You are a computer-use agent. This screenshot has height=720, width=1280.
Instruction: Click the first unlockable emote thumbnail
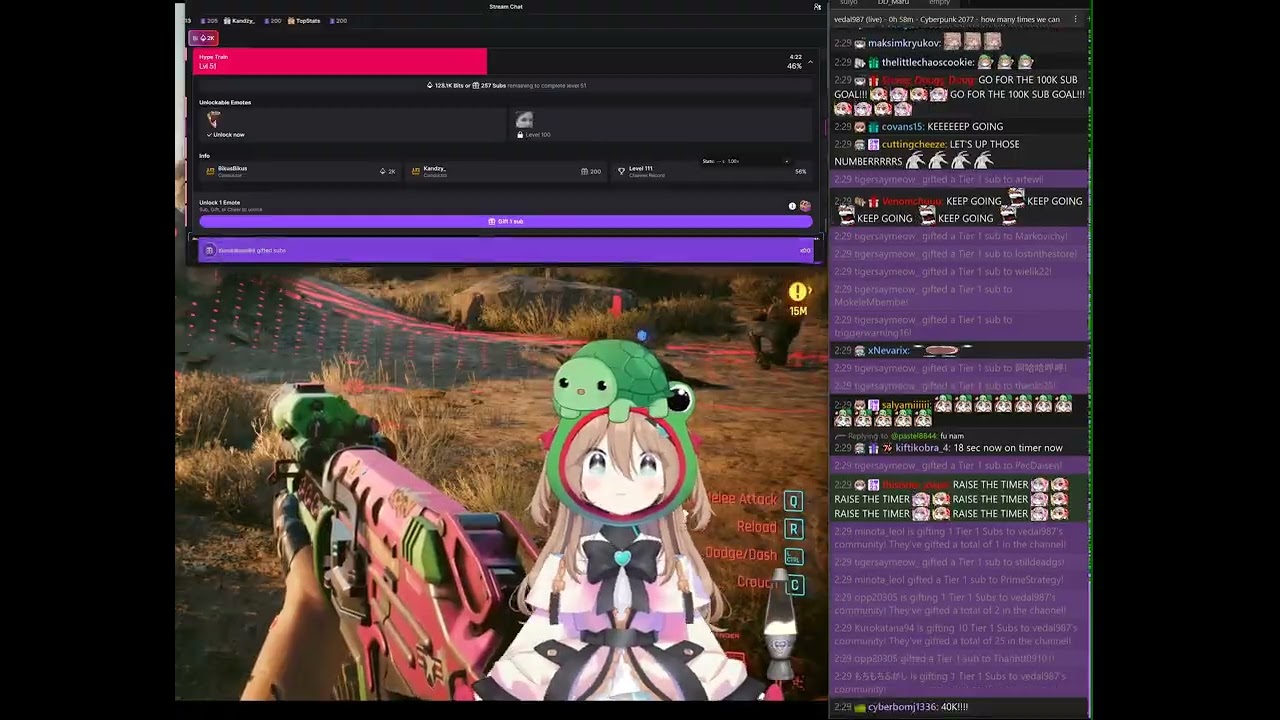pos(214,119)
